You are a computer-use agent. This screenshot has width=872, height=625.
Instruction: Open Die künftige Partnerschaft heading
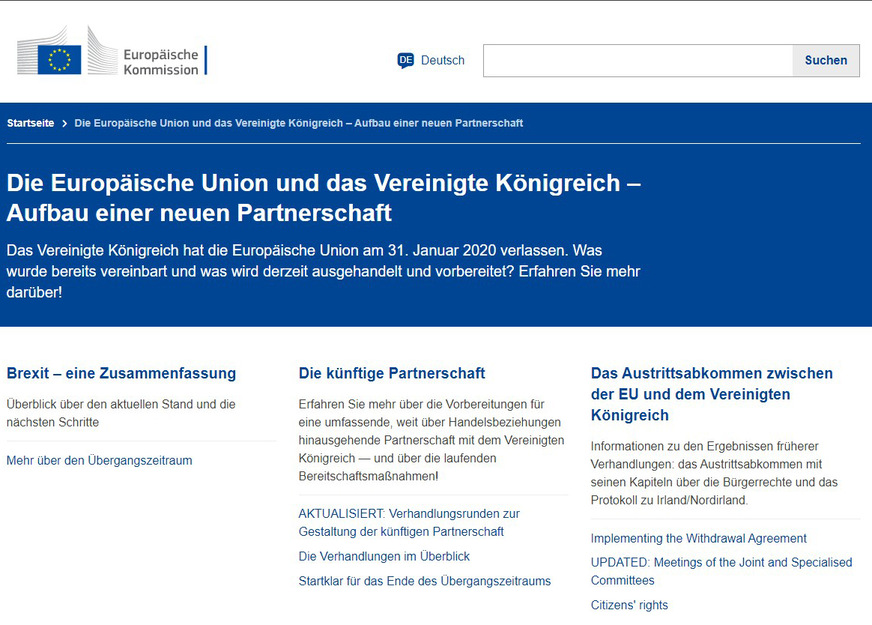392,373
